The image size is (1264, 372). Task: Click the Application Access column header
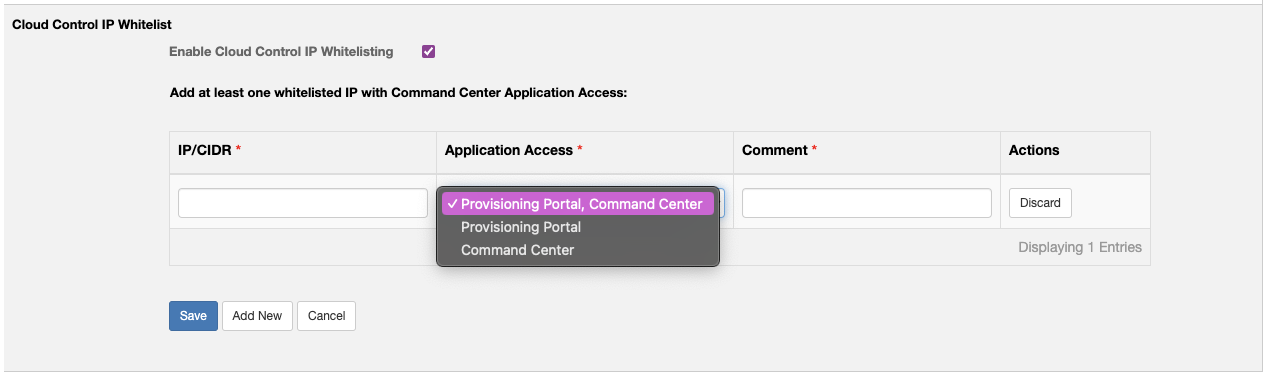514,150
